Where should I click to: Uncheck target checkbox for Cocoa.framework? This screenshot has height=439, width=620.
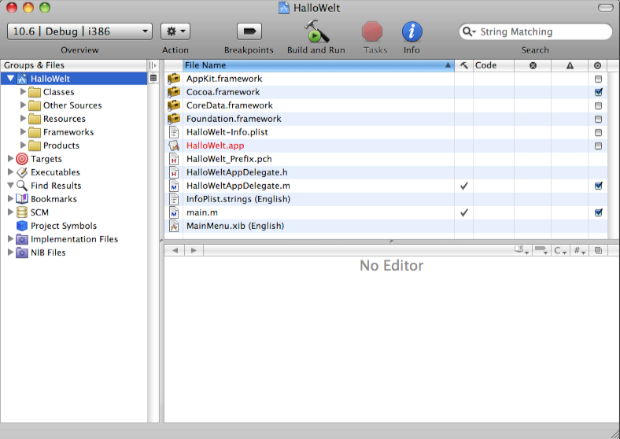tap(598, 92)
